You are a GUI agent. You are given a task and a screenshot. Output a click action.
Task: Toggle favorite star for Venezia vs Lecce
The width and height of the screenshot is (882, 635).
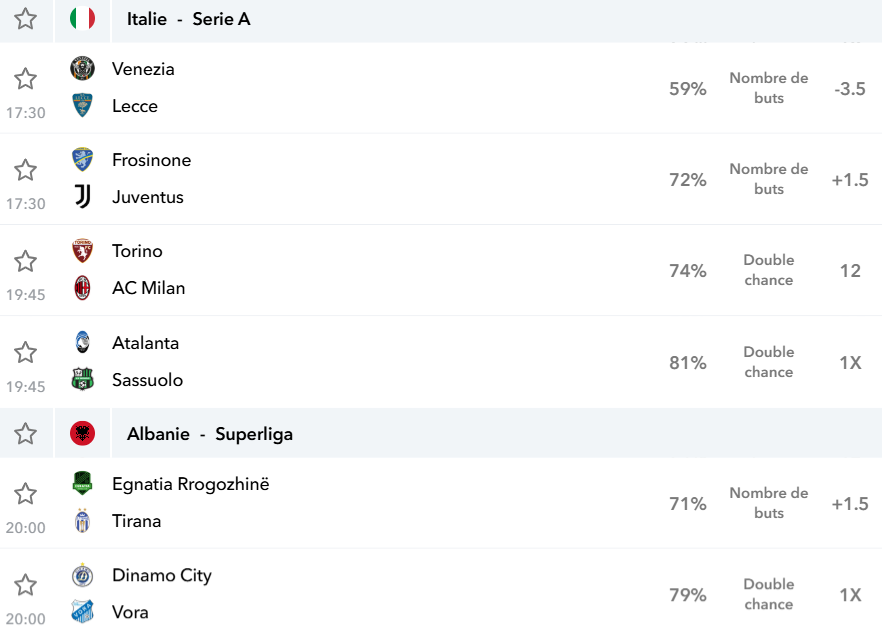[25, 79]
